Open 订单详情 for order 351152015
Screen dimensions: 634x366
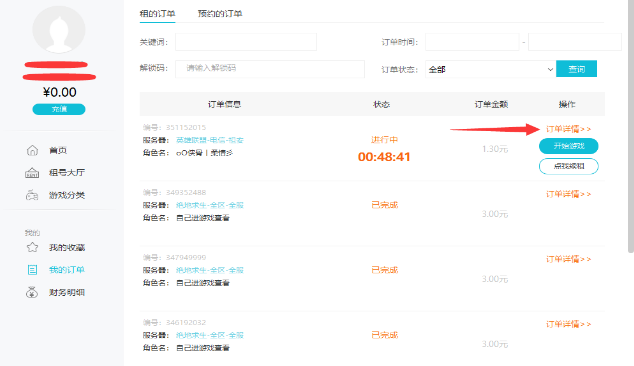(x=568, y=129)
